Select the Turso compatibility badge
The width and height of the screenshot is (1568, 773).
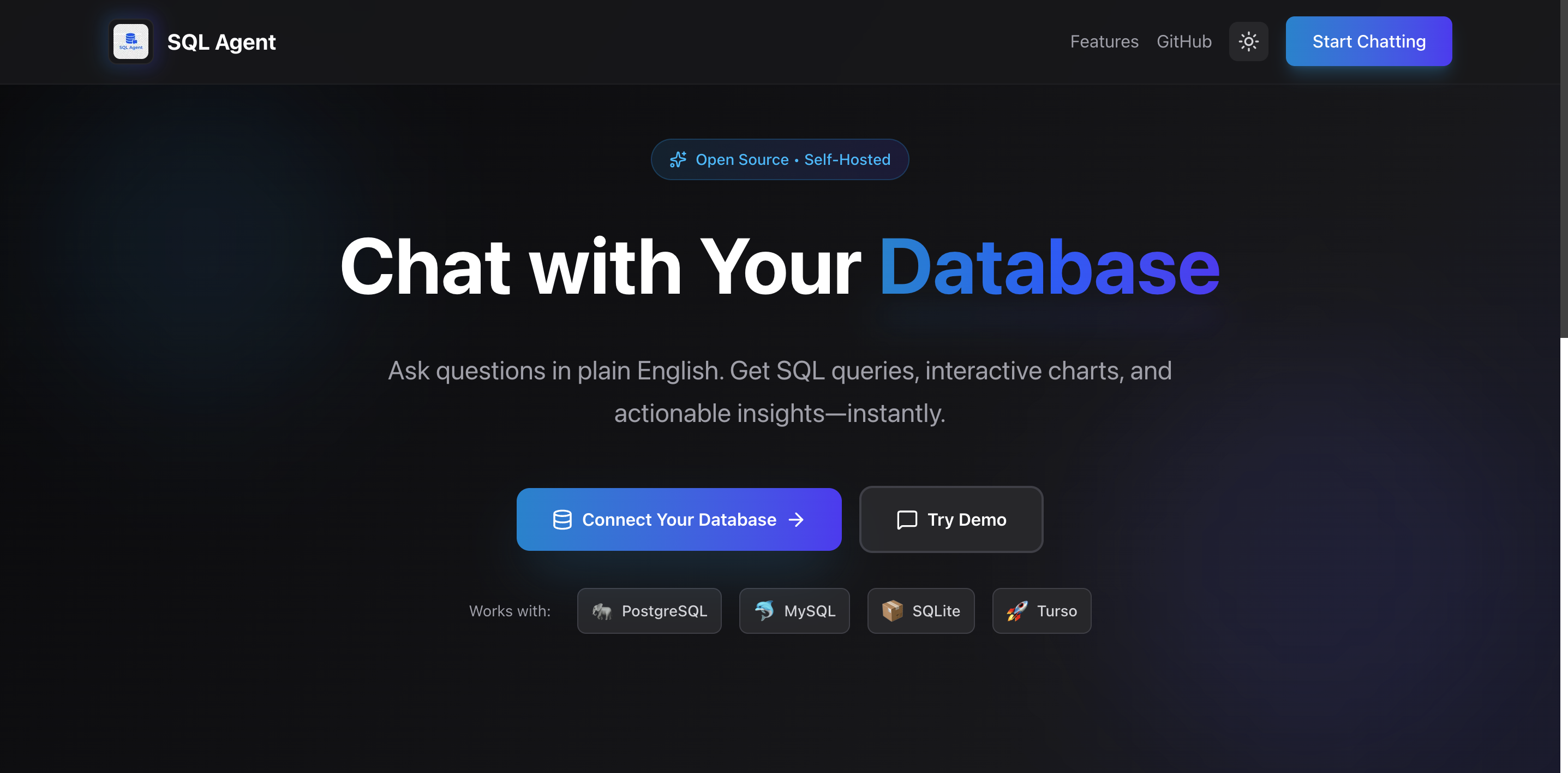[x=1042, y=611]
